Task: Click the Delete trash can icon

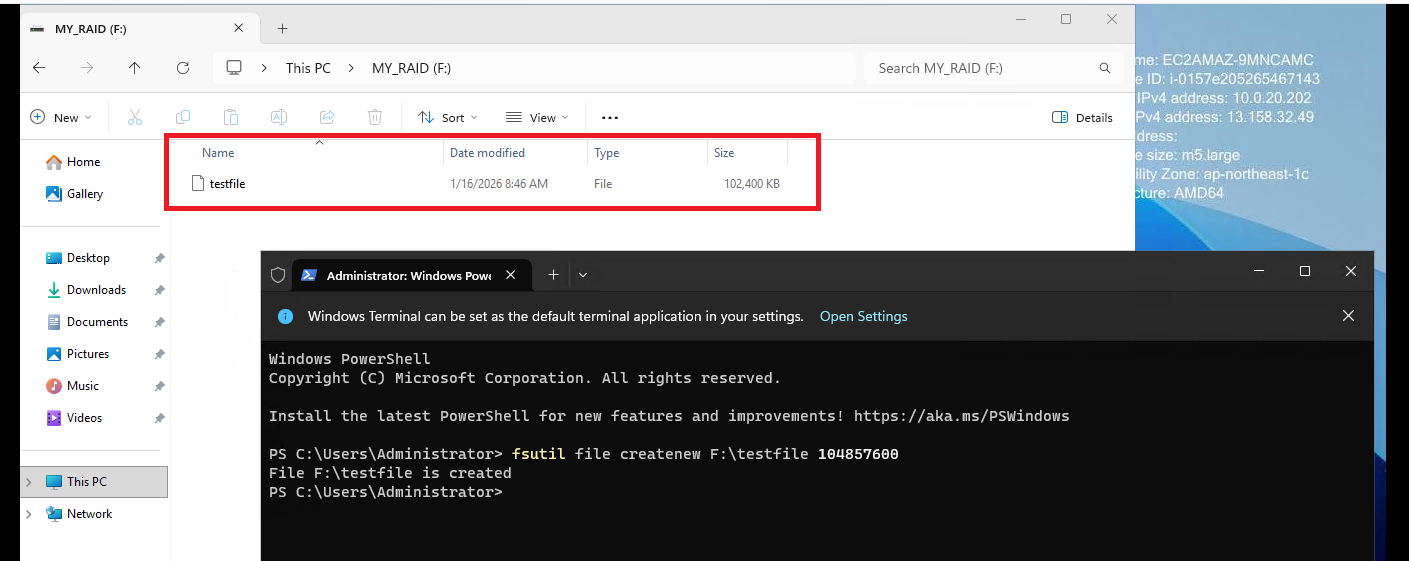Action: [x=375, y=117]
